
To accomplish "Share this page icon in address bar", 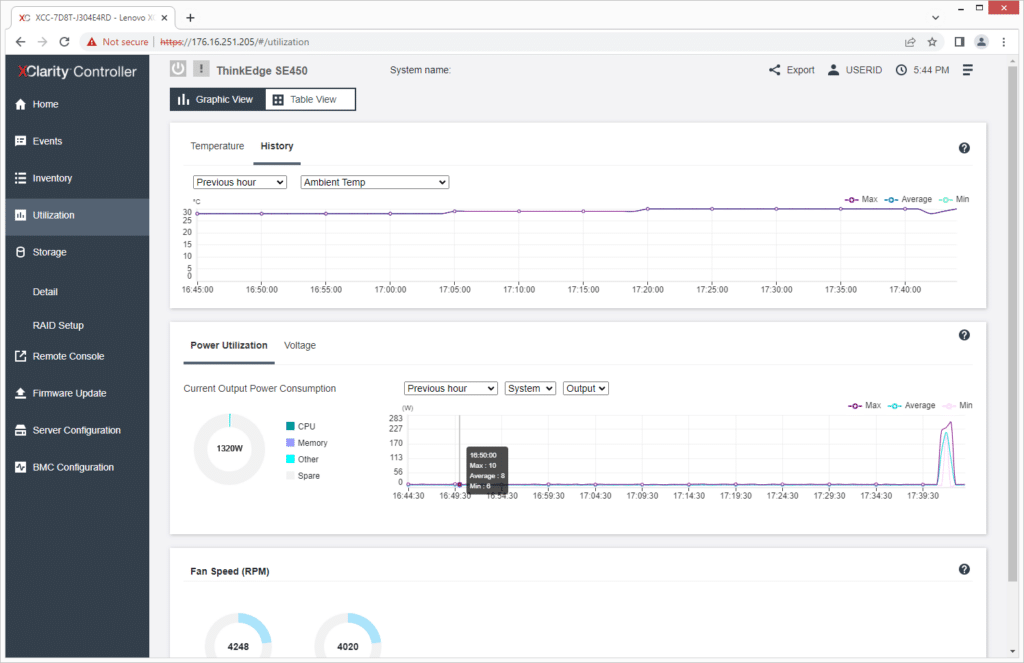I will click(x=910, y=42).
